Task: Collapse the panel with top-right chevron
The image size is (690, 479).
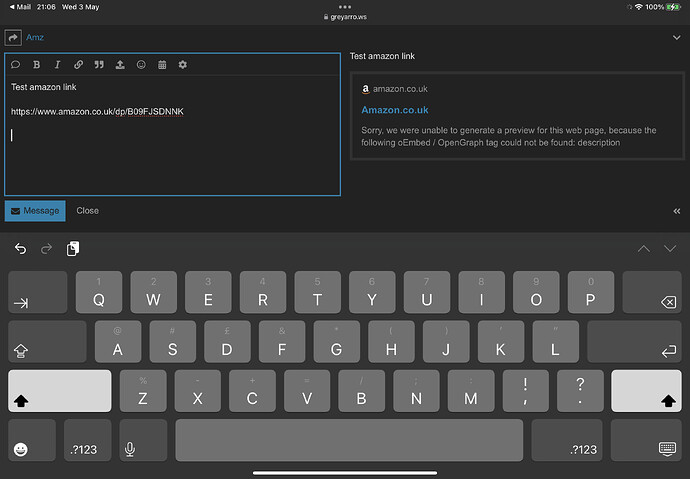Action: pos(676,38)
